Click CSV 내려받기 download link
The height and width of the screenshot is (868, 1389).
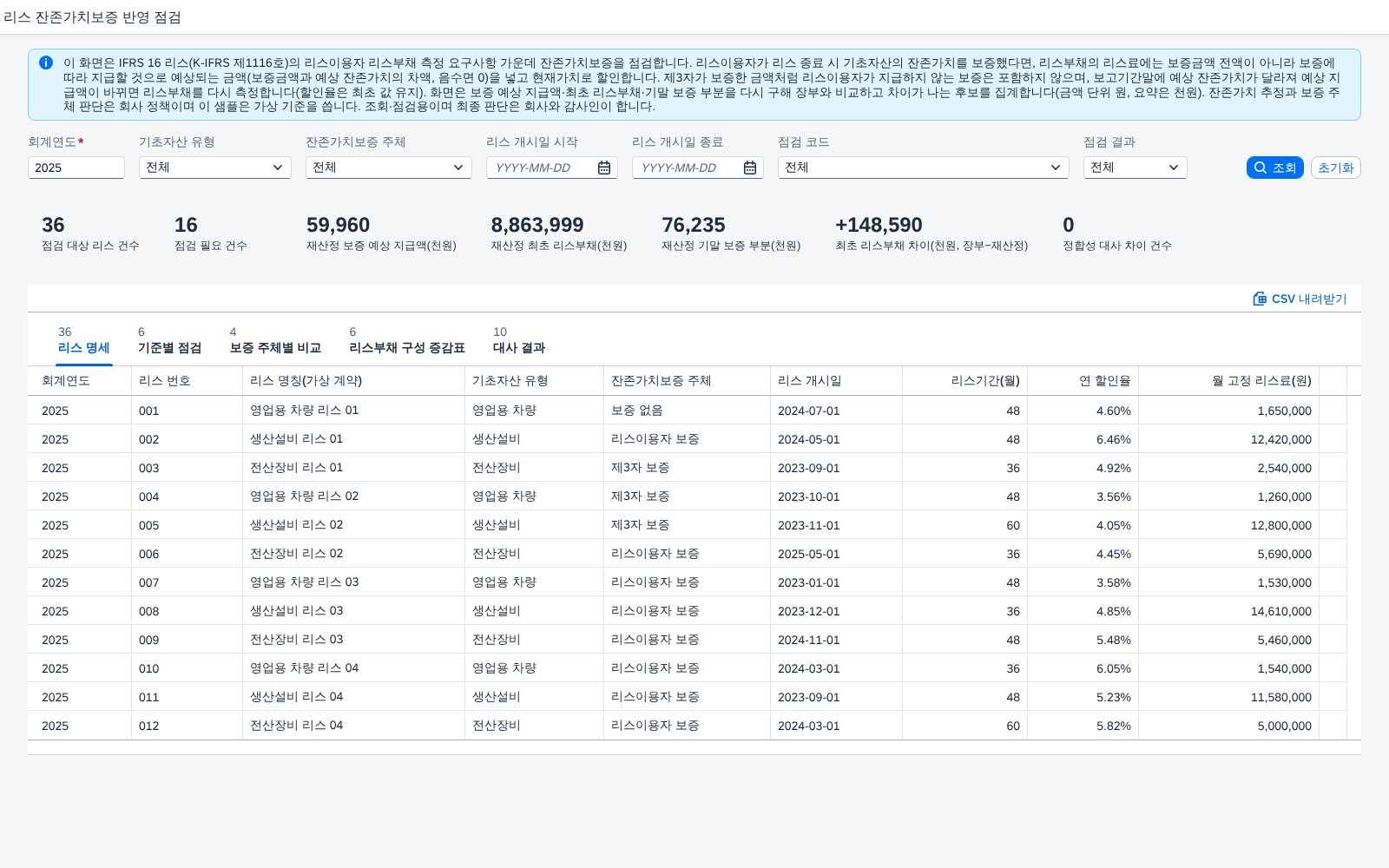1300,299
